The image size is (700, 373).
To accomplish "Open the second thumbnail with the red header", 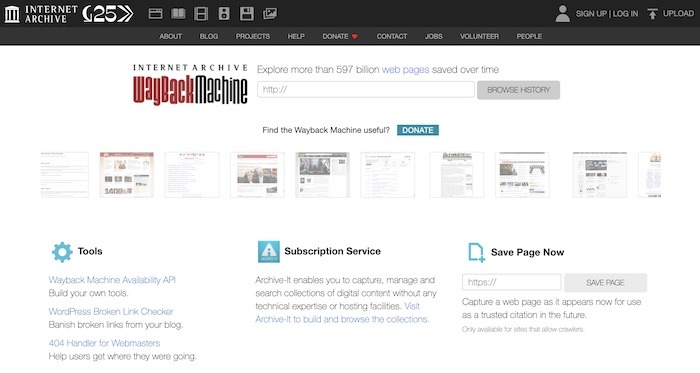I will point(127,175).
